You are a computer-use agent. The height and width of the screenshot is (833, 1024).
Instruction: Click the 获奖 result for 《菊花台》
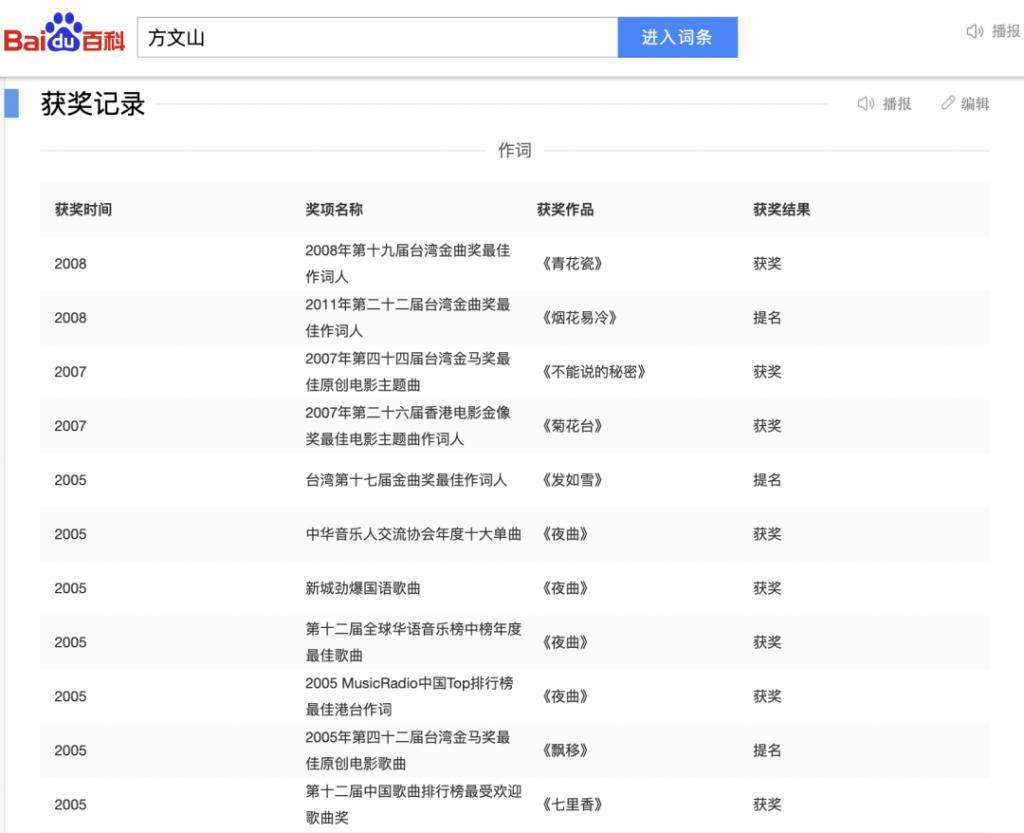coord(767,426)
